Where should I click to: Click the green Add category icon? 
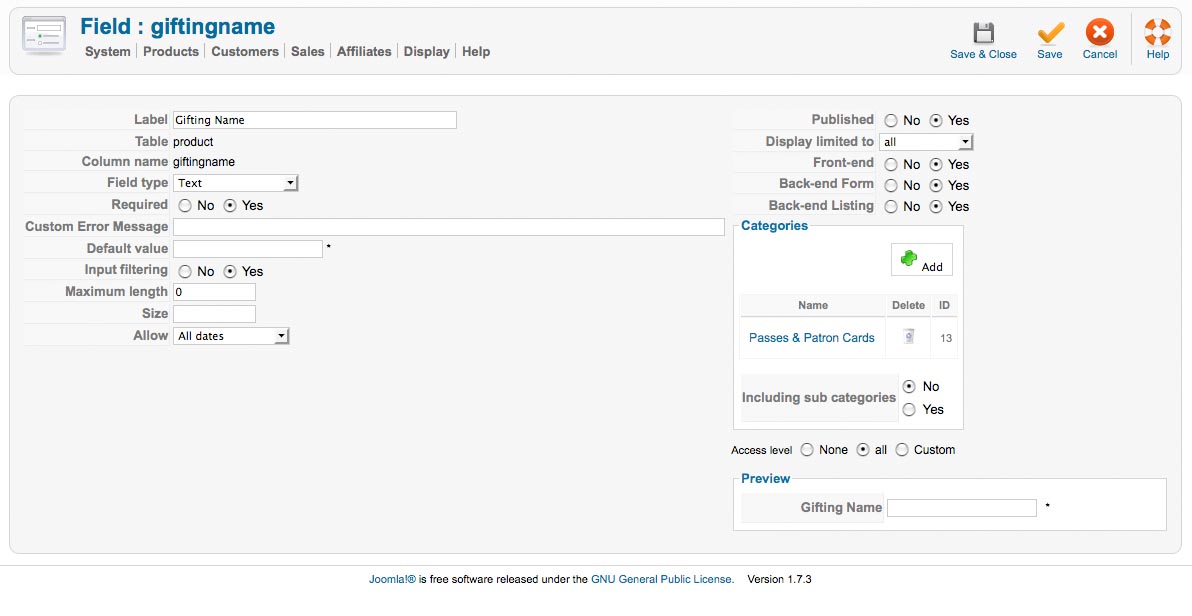pyautogui.click(x=909, y=259)
